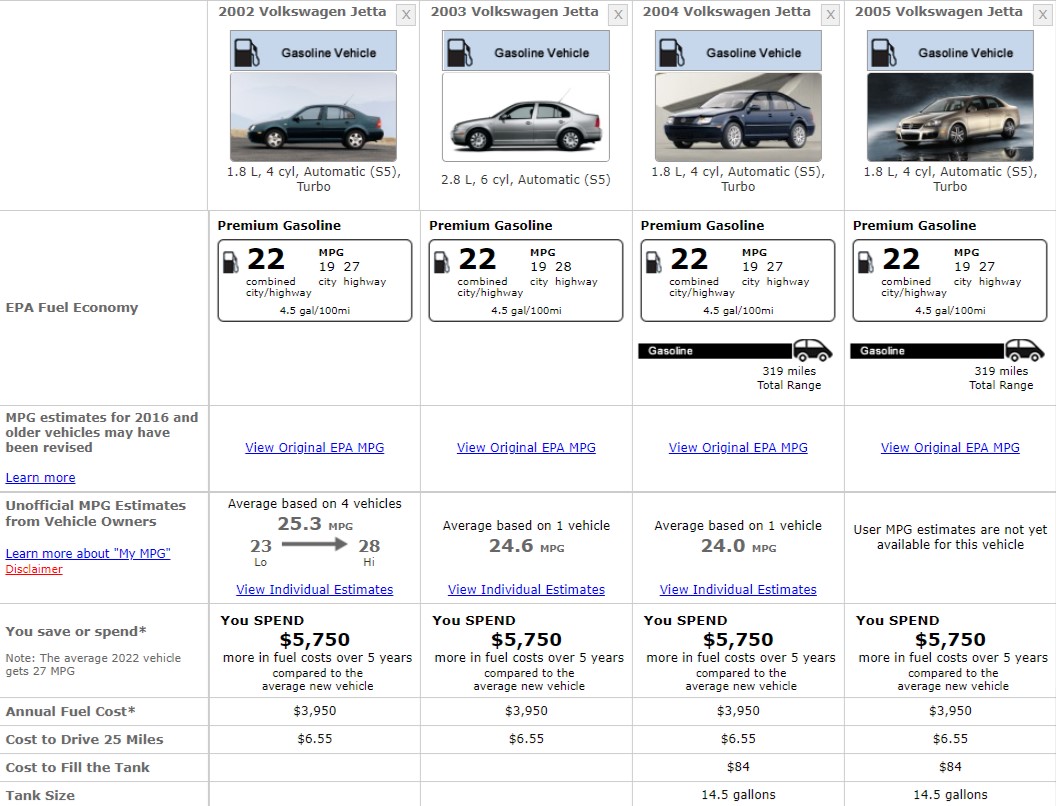Click fuel pump icon in 2005 Jetta MPG box

pos(865,262)
